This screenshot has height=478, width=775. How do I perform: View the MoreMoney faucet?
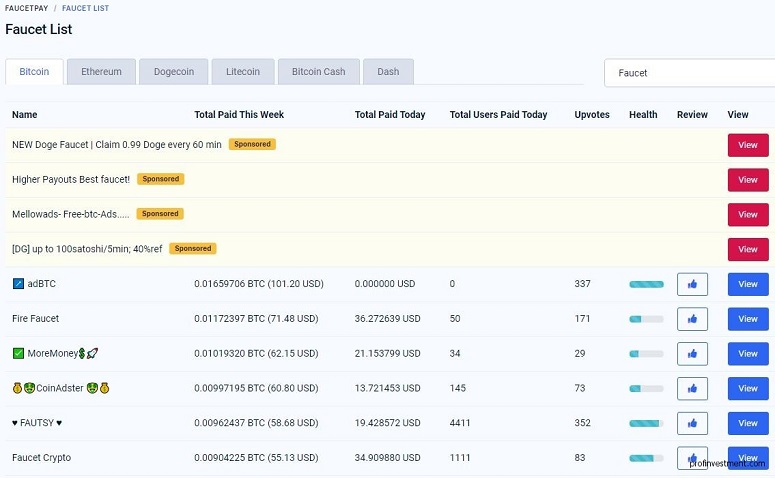[748, 353]
